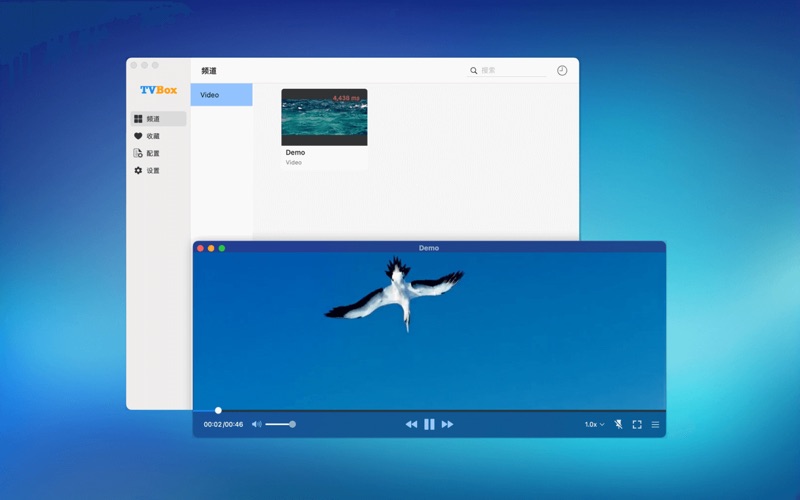The image size is (800, 500).
Task: Open the history clock icon
Action: 562,71
